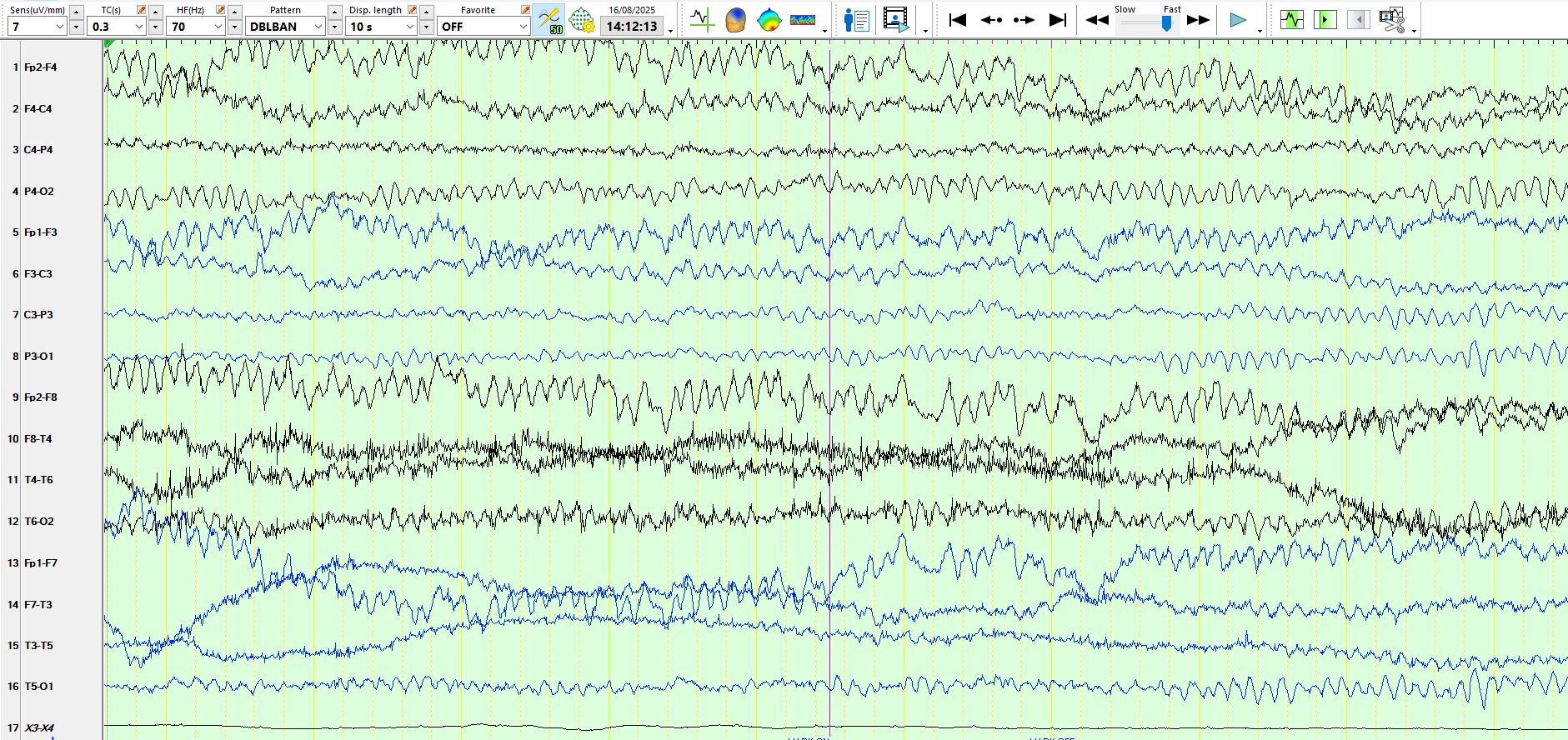Select the F4-C4 channel label

(38, 109)
